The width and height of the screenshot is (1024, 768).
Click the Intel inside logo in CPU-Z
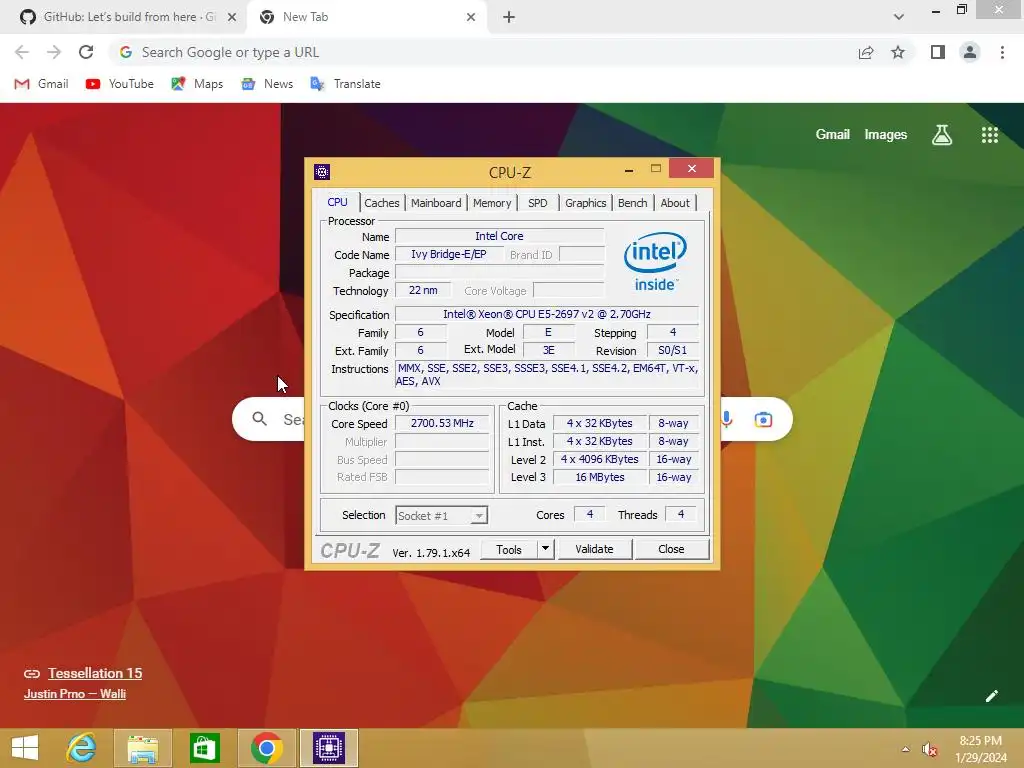[655, 261]
